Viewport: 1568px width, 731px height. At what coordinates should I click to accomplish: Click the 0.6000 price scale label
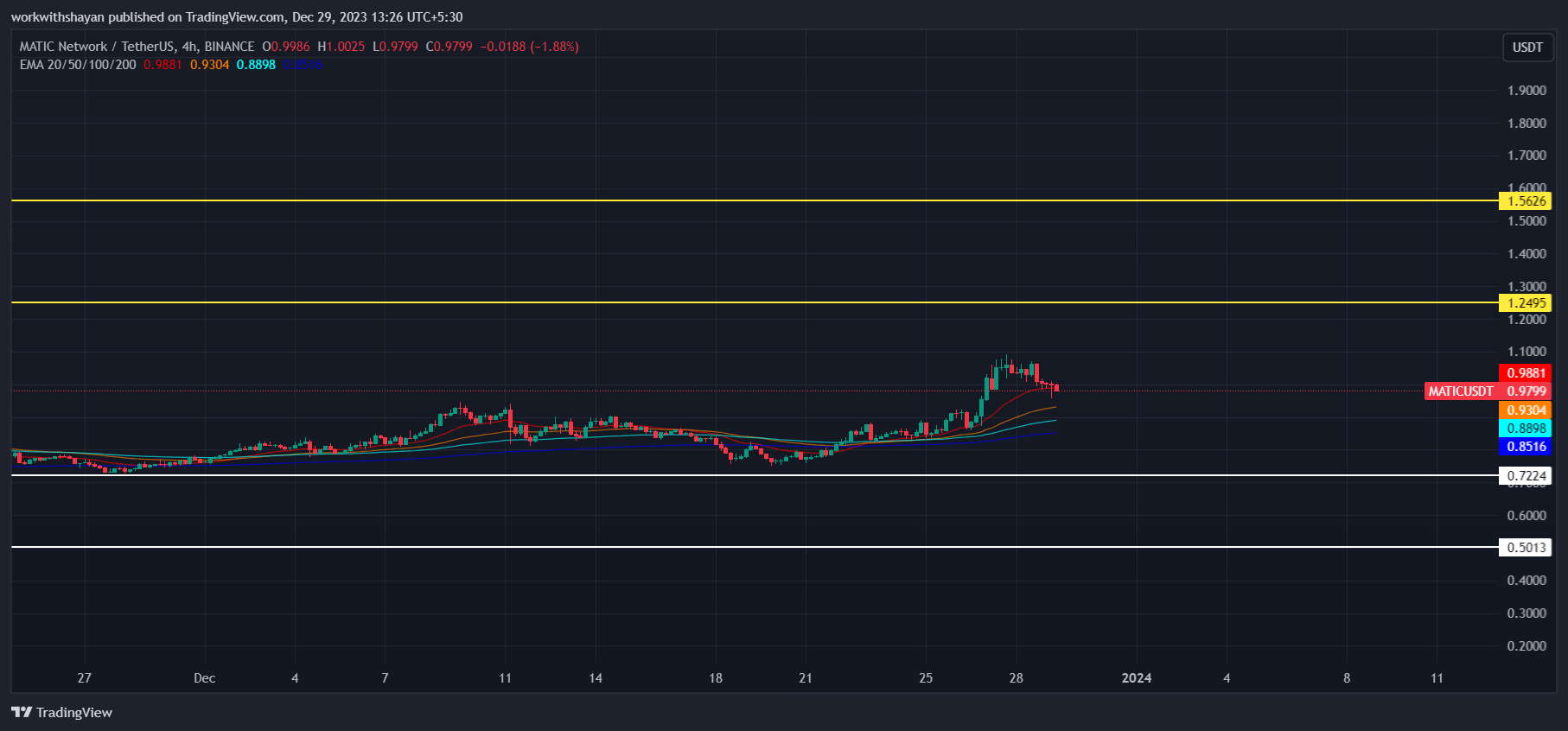click(x=1527, y=516)
